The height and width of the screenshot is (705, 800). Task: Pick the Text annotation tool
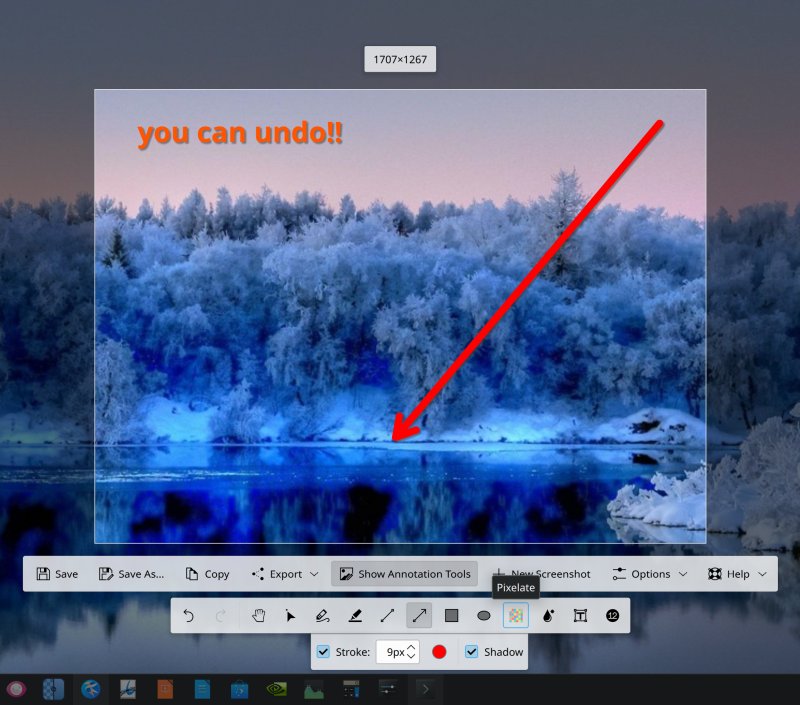[x=580, y=616]
